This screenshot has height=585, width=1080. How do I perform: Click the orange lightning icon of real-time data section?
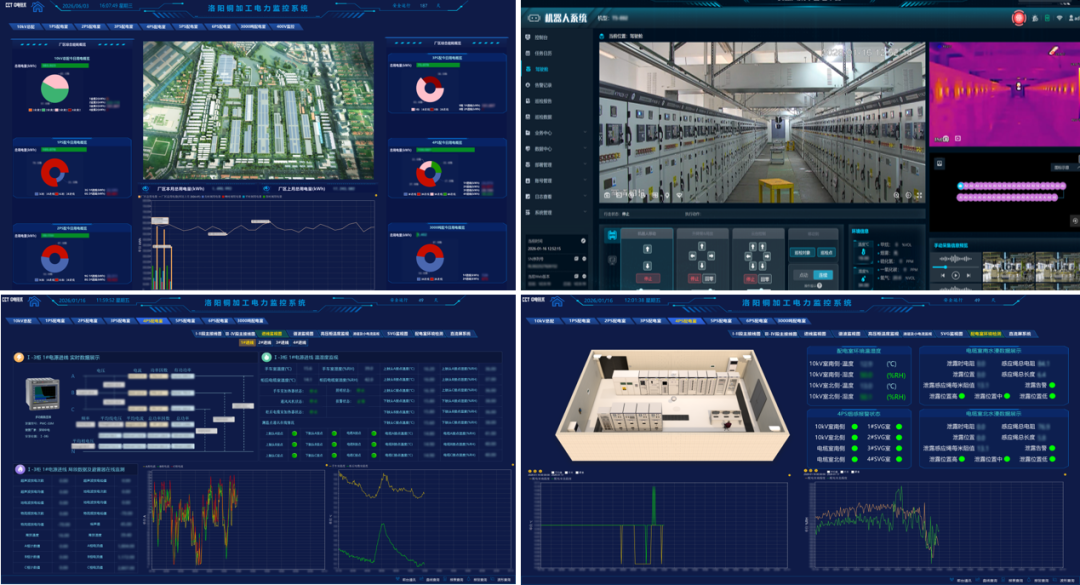(x=19, y=357)
